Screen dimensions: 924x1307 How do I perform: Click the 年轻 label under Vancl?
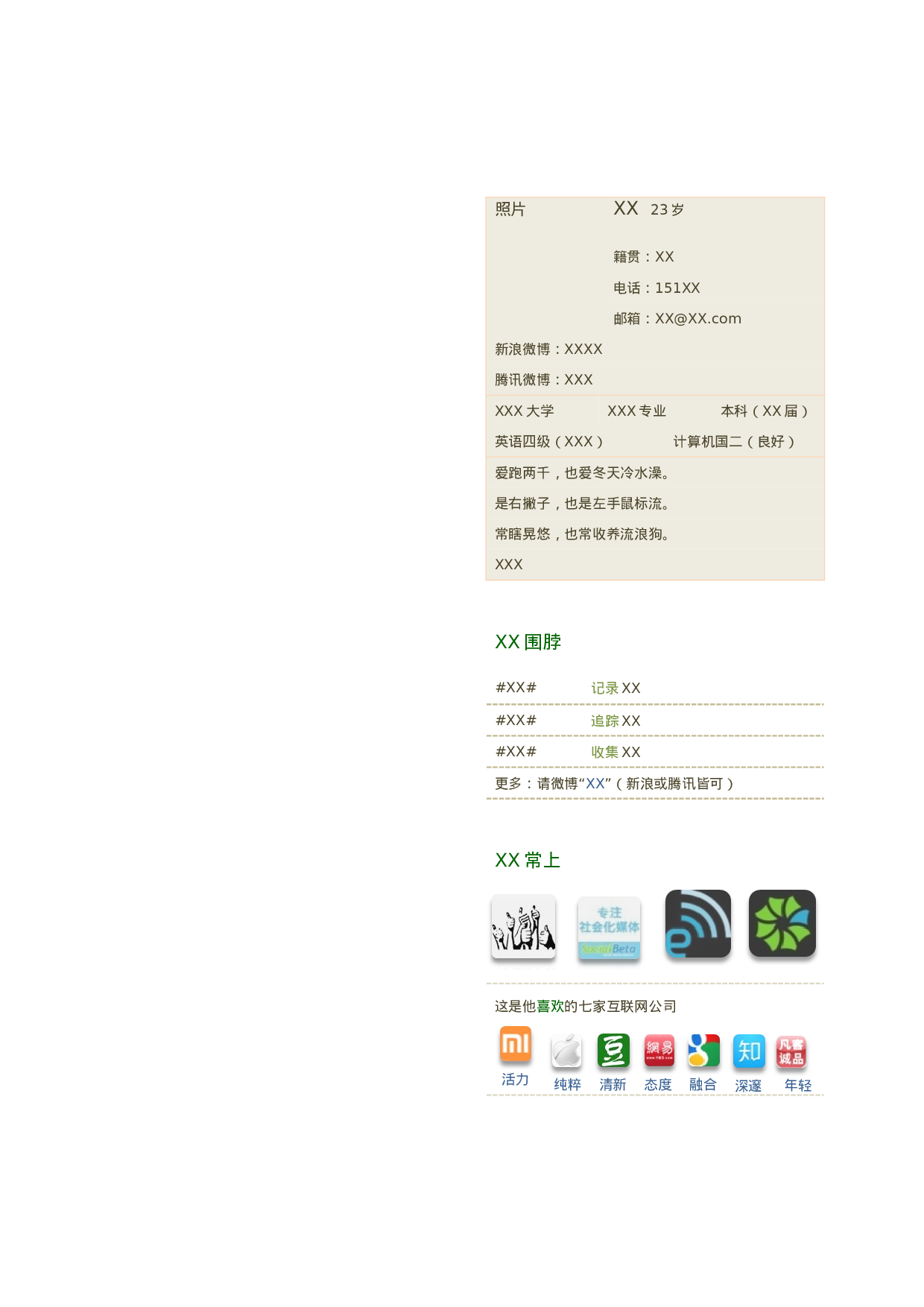(x=798, y=1085)
